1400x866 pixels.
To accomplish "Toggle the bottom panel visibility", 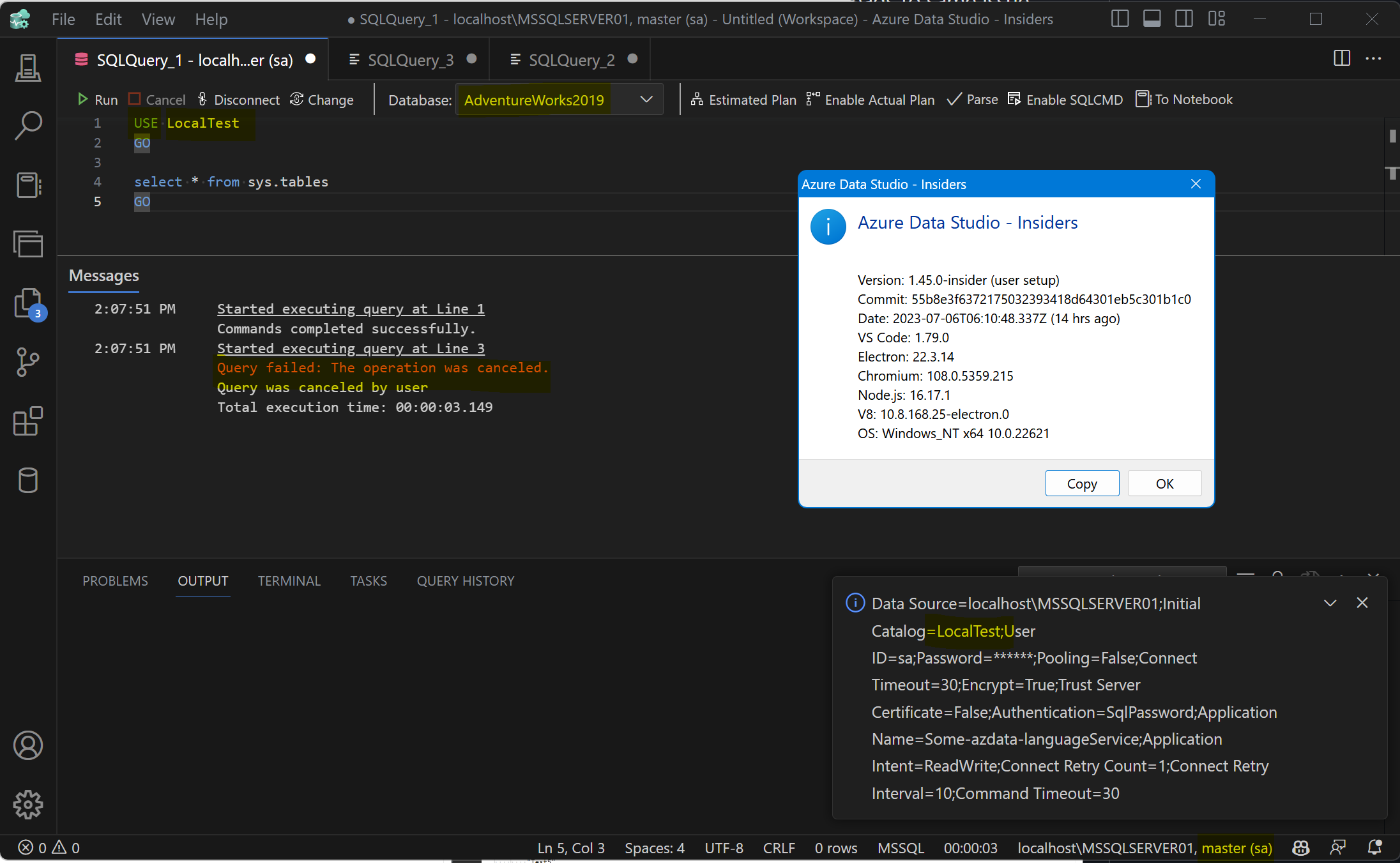I will click(1152, 19).
